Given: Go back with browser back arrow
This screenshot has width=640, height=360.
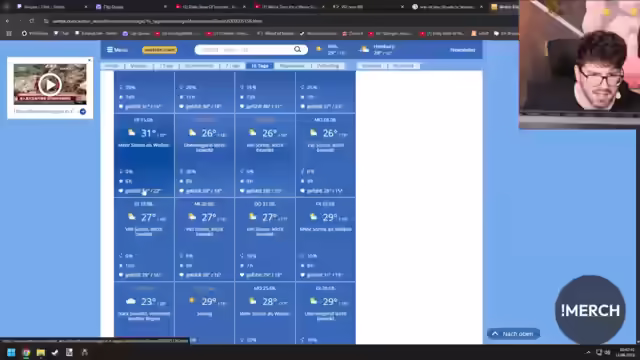Looking at the screenshot, I should 7,21.
